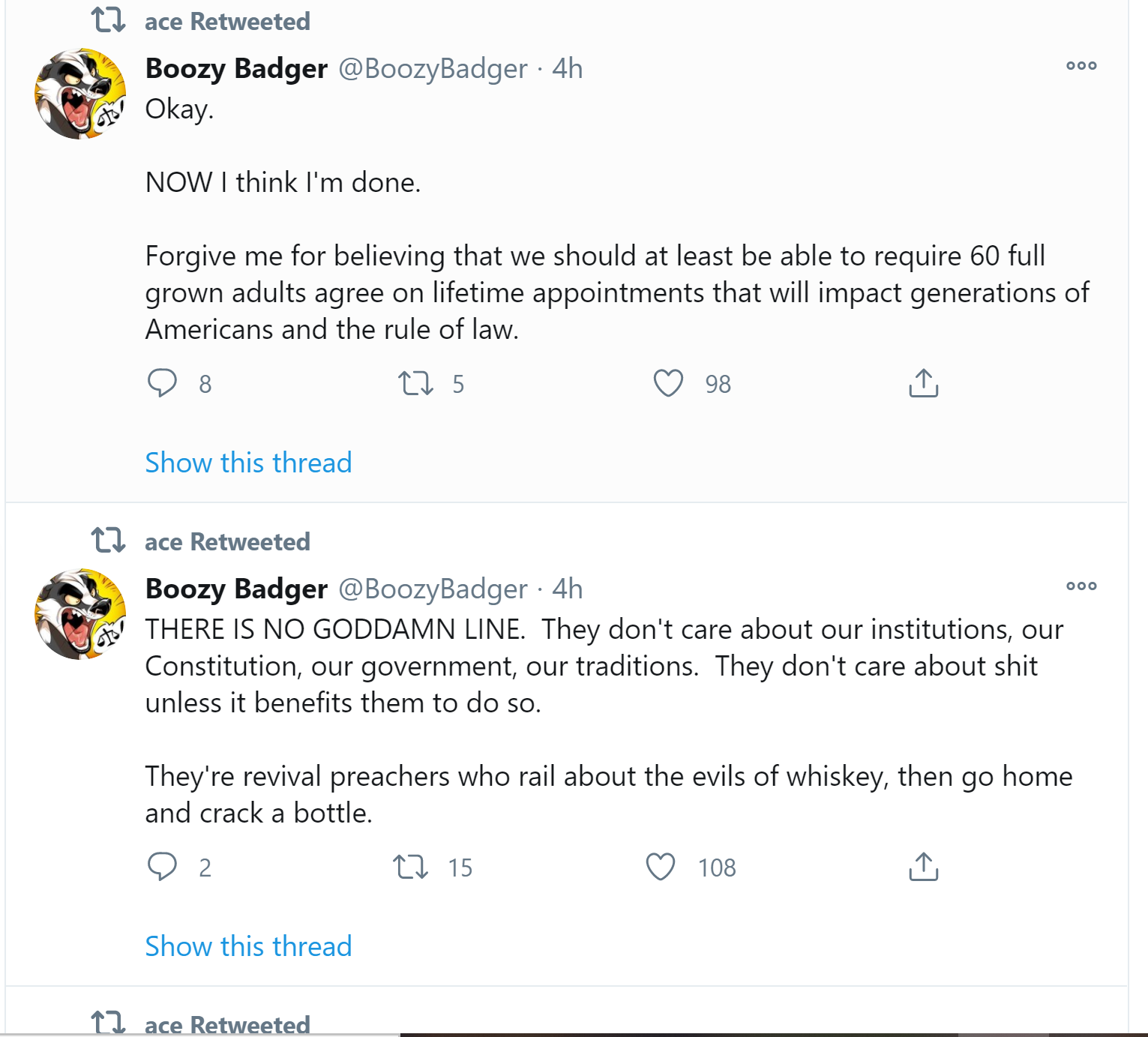1148x1037 pixels.
Task: Open Boozy Badger avatar on second tweet
Action: 80,614
